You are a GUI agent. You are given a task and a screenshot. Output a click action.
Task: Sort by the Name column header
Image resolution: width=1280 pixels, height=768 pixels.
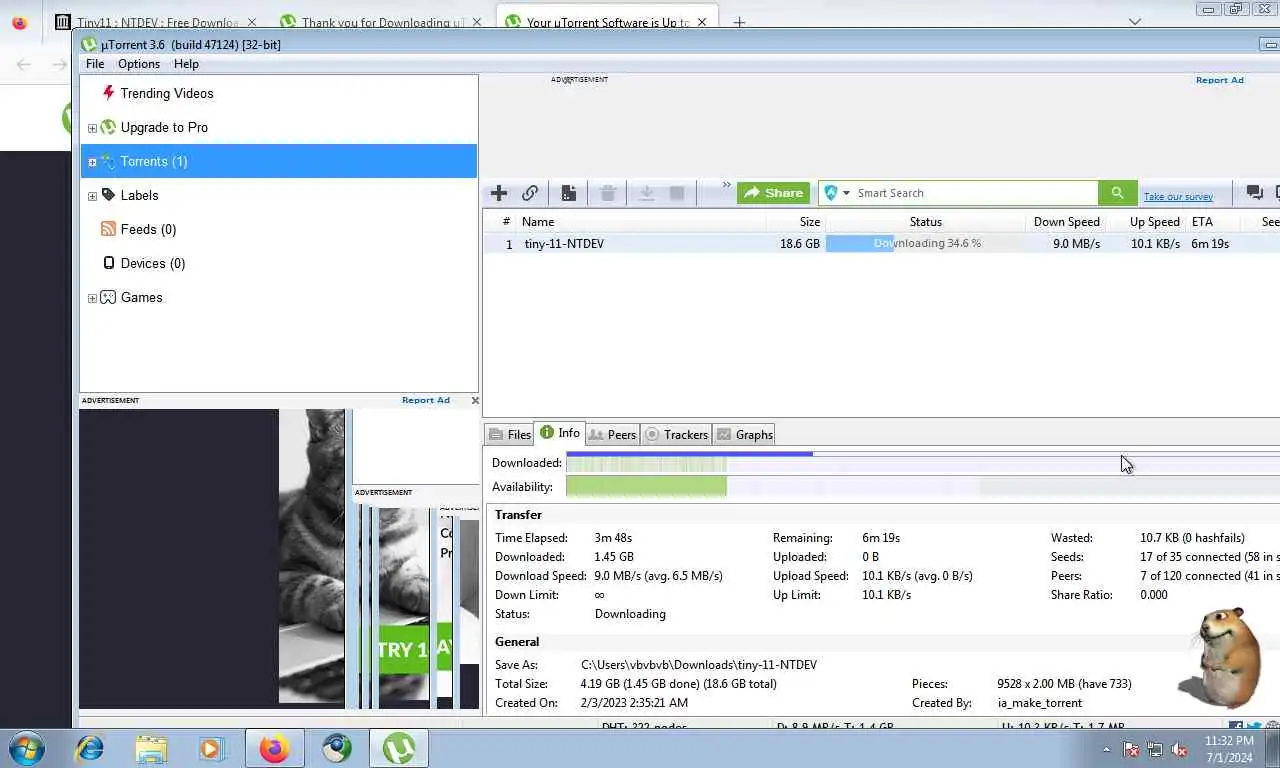[642, 222]
